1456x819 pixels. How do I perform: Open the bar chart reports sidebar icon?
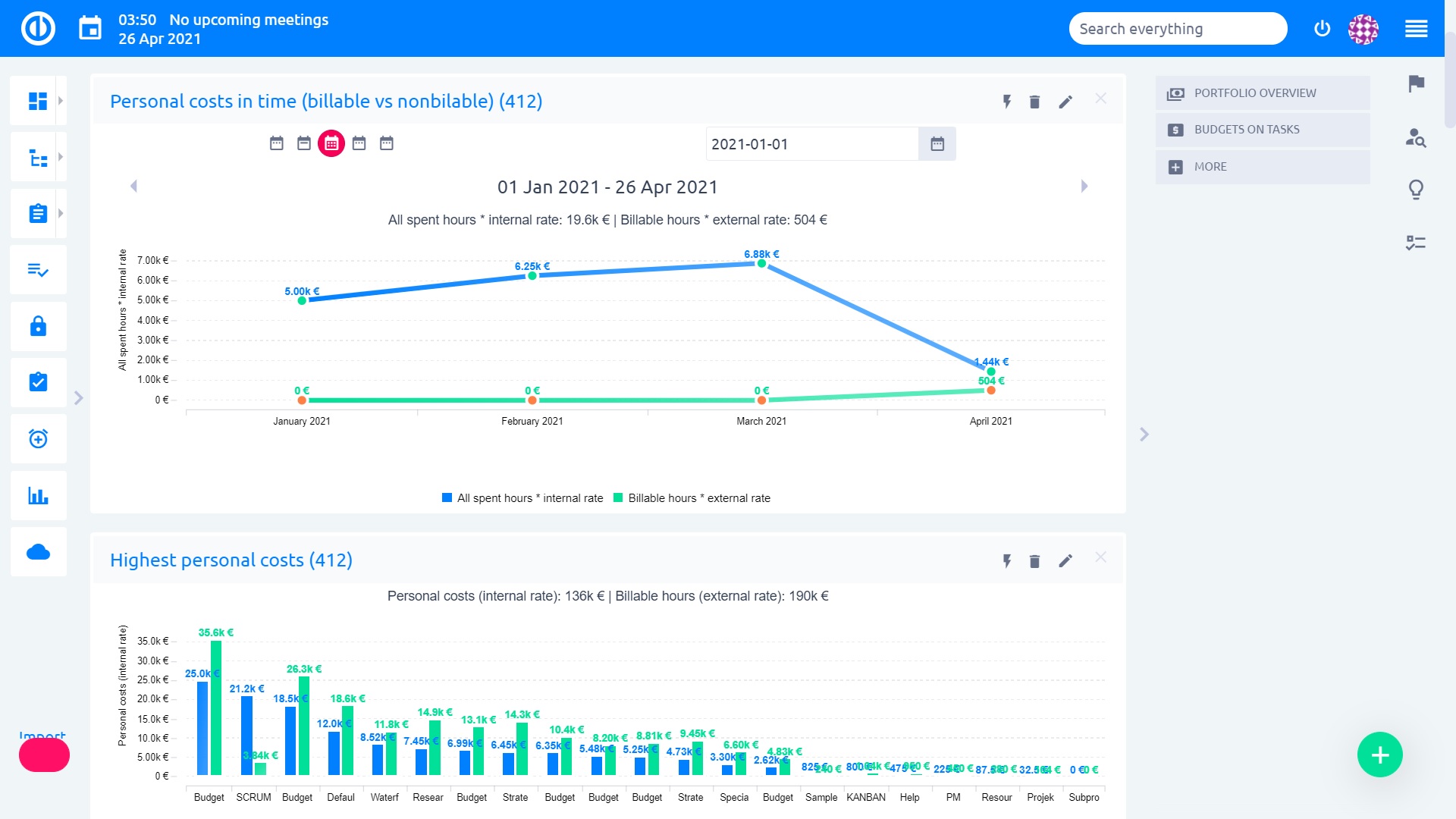[x=38, y=496]
